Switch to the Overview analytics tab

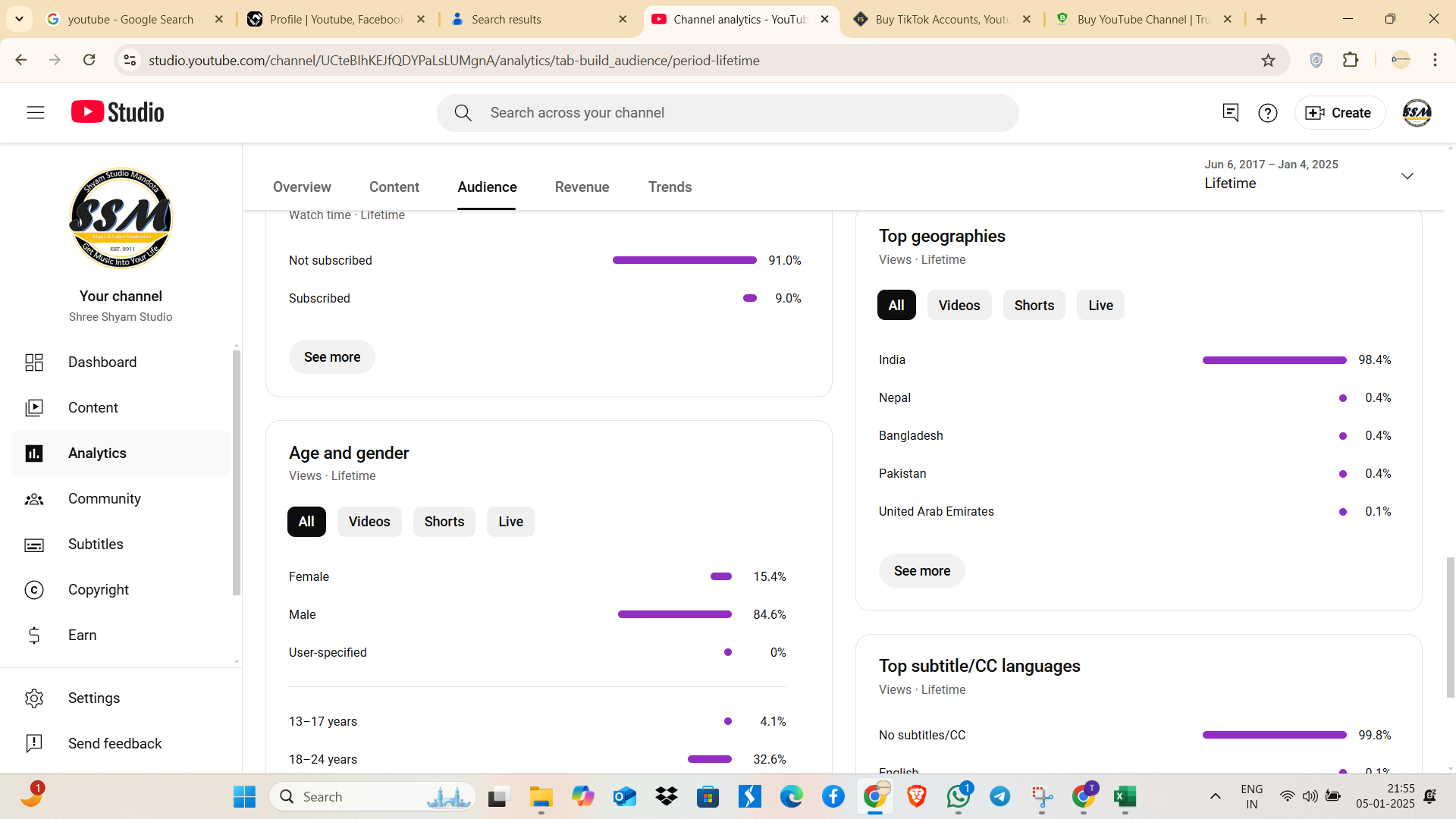coord(302,187)
